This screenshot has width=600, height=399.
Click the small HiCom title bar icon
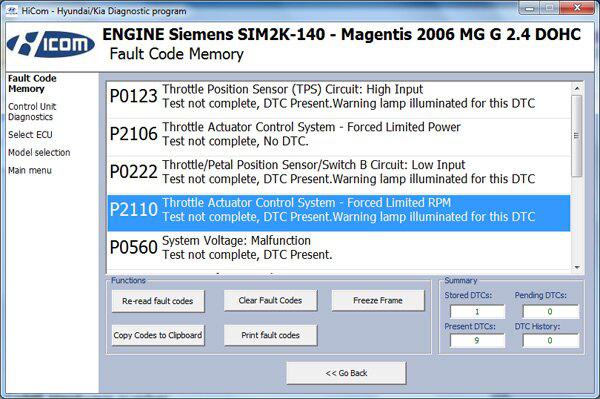tap(11, 10)
